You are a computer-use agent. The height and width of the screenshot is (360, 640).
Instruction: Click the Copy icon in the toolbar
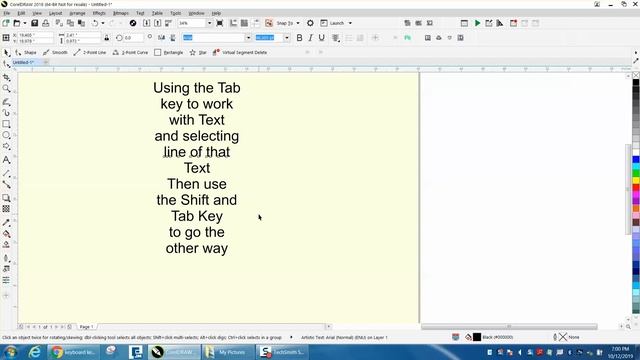click(x=70, y=23)
